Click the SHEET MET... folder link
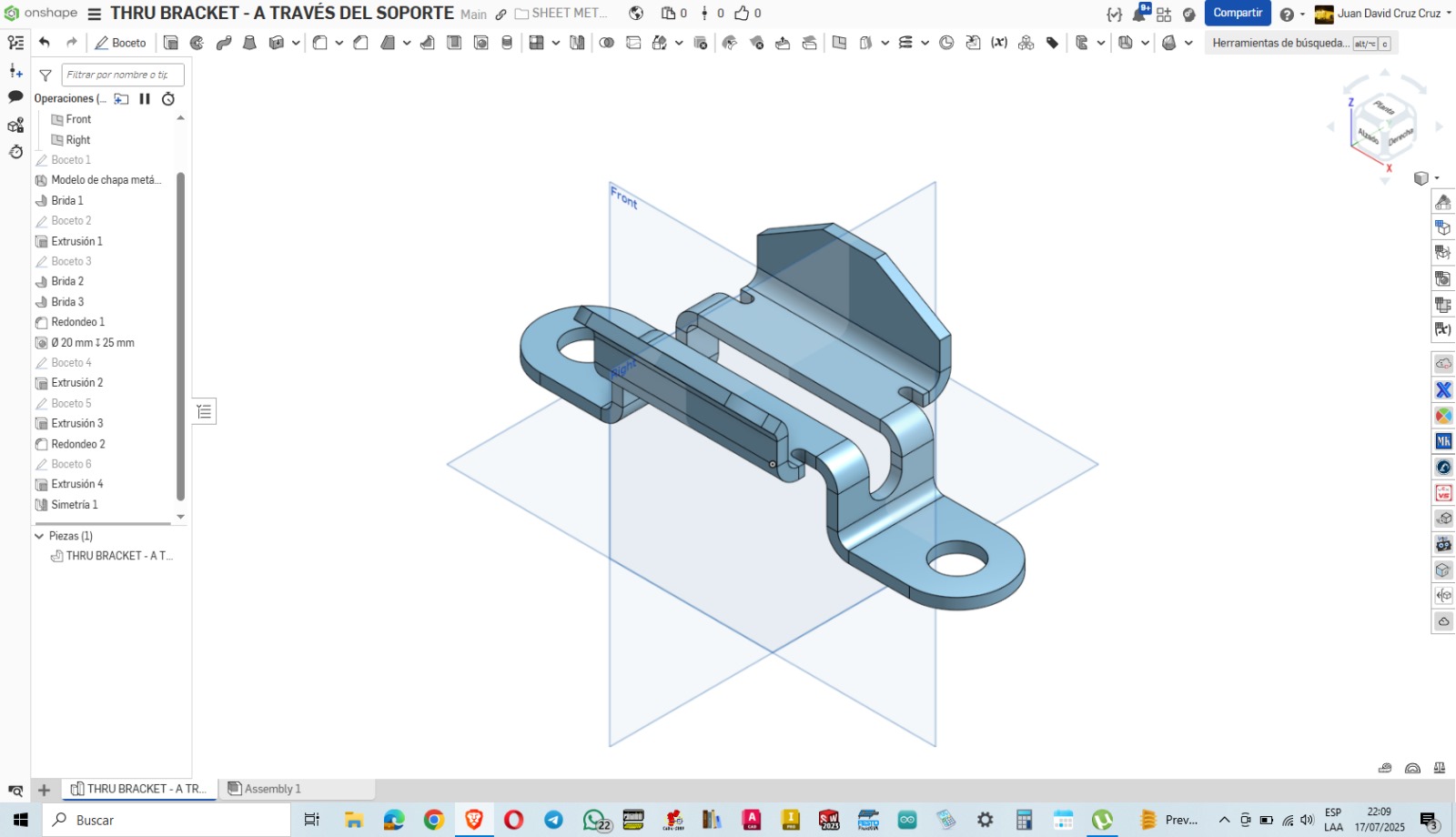The width and height of the screenshot is (1456, 837). coord(561,14)
